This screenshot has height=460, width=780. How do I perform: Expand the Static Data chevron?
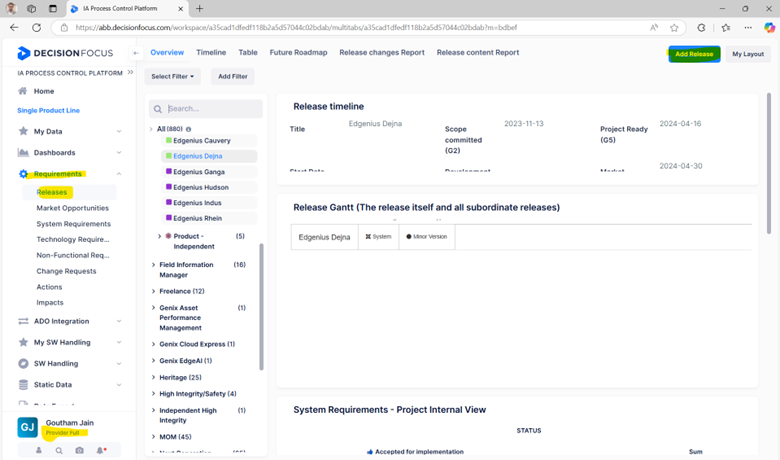click(x=119, y=384)
